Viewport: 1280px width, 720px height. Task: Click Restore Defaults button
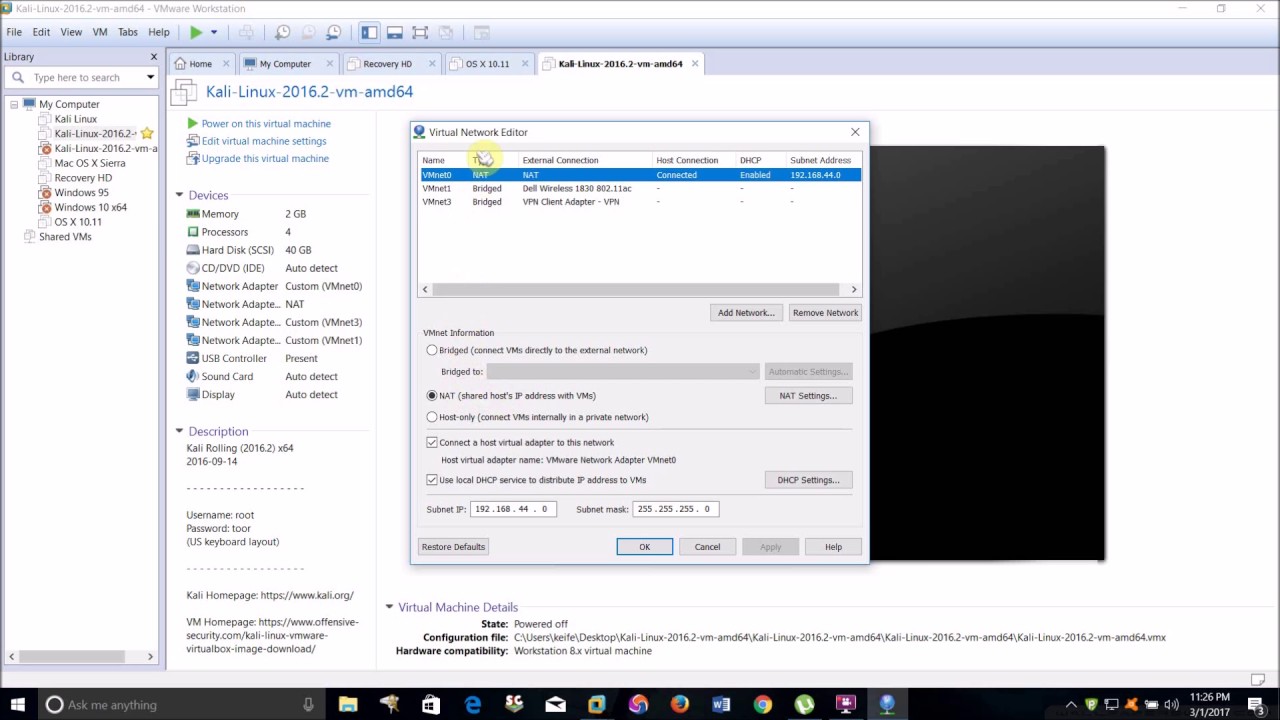click(453, 547)
